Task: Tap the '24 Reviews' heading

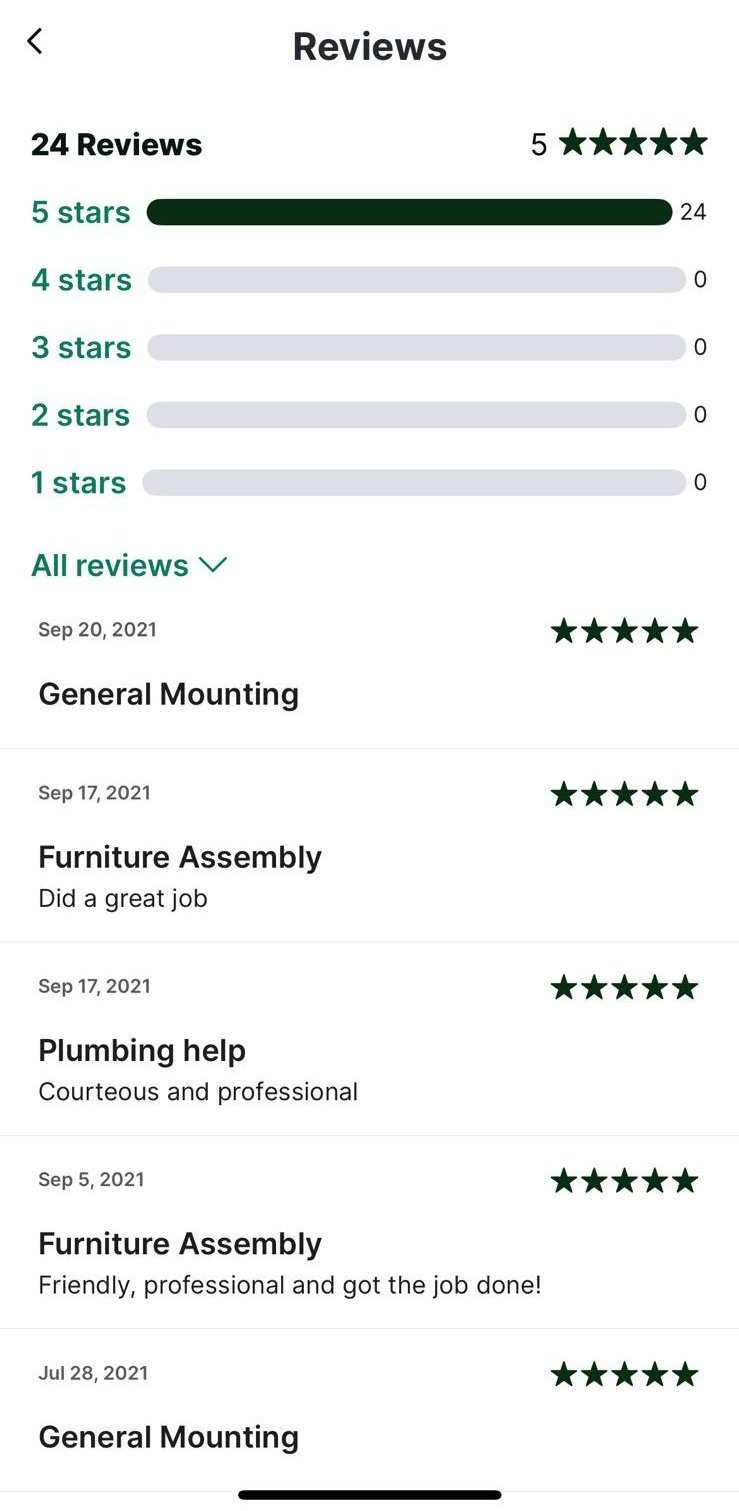Action: coord(117,145)
